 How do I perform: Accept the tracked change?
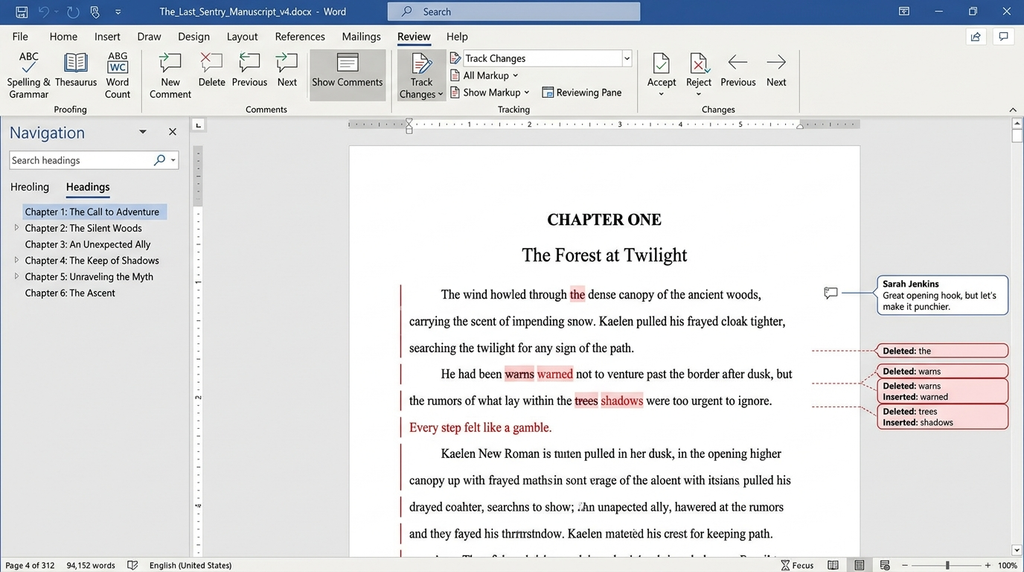pyautogui.click(x=661, y=69)
